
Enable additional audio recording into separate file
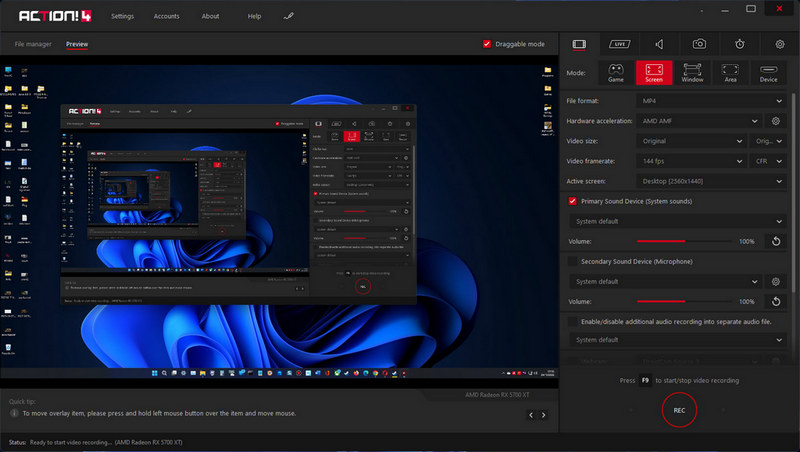tap(572, 321)
